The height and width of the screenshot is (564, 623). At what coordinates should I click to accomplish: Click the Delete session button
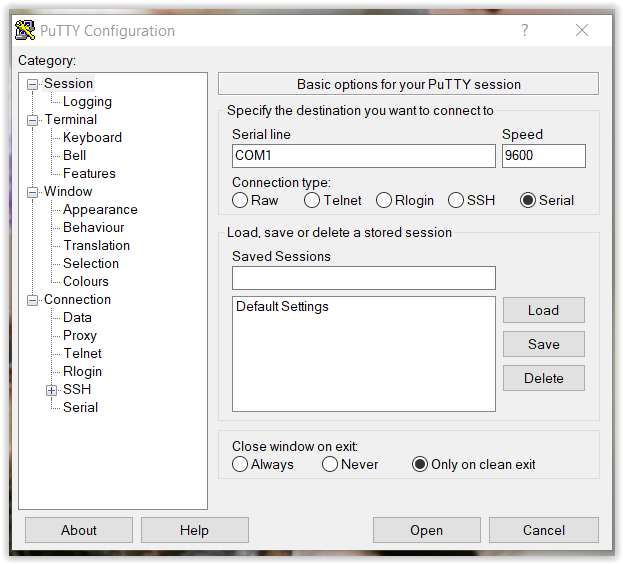544,378
